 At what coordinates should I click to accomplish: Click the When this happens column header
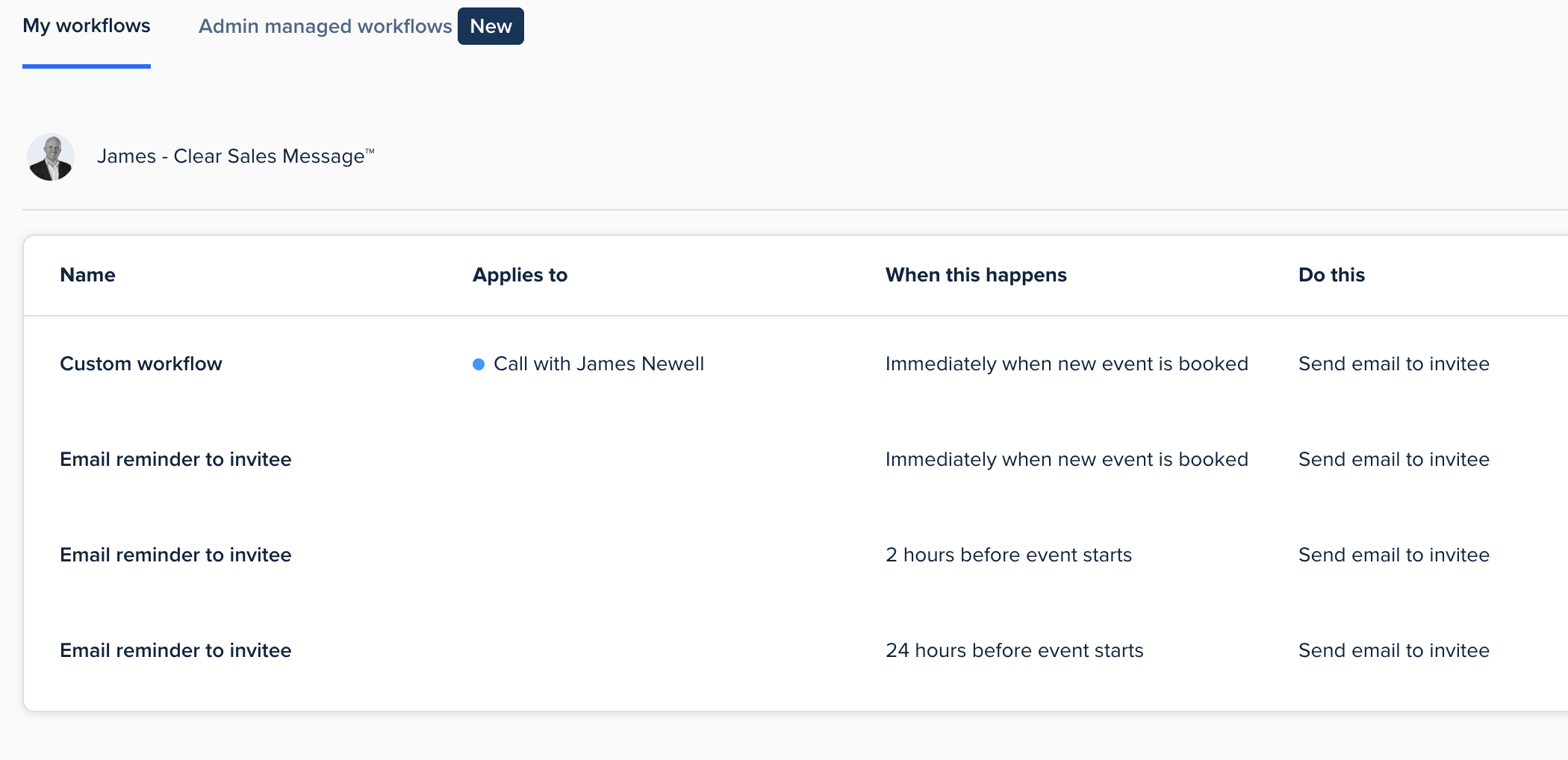(x=976, y=275)
